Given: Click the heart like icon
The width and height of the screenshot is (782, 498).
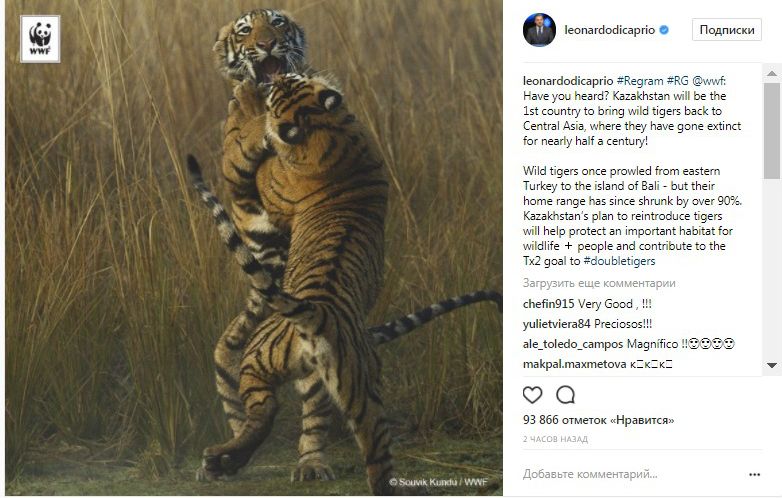Looking at the screenshot, I should pyautogui.click(x=533, y=394).
